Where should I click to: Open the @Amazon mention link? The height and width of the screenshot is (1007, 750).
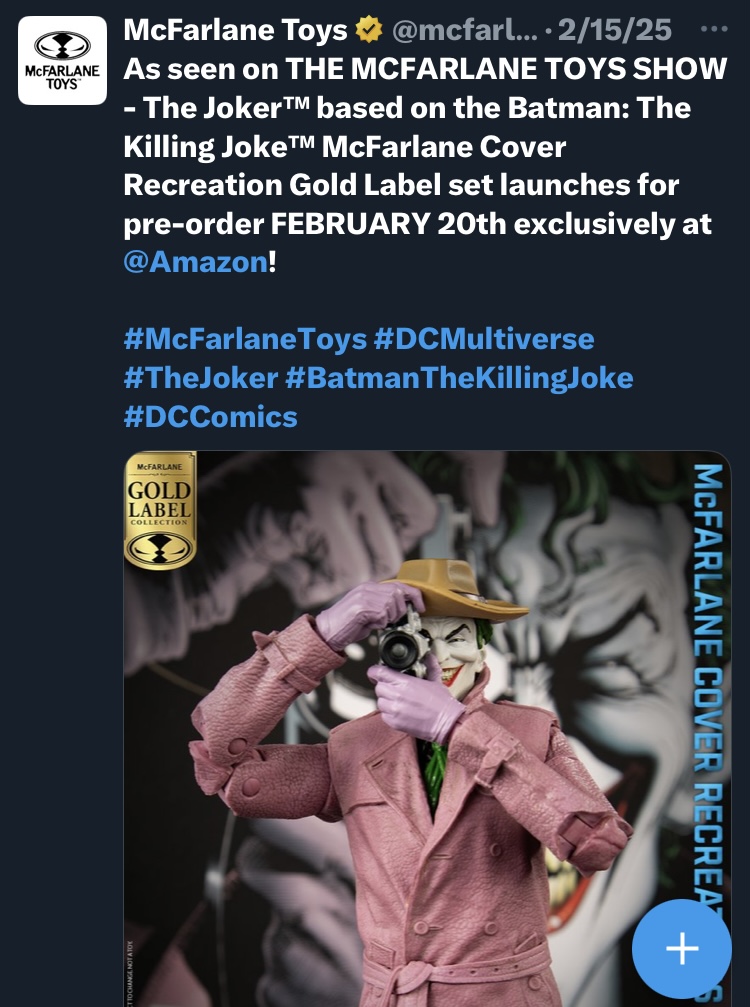click(x=196, y=263)
